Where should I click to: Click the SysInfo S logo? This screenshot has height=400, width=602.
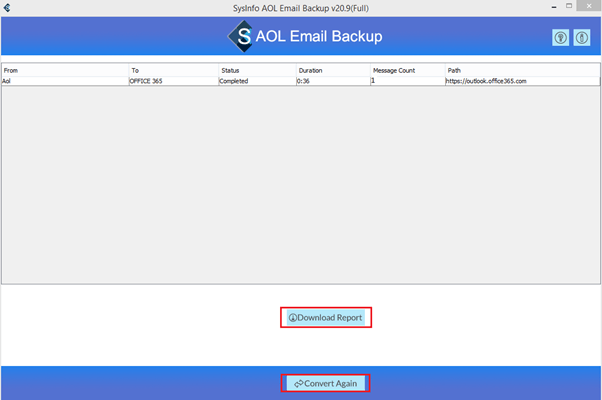tap(241, 36)
